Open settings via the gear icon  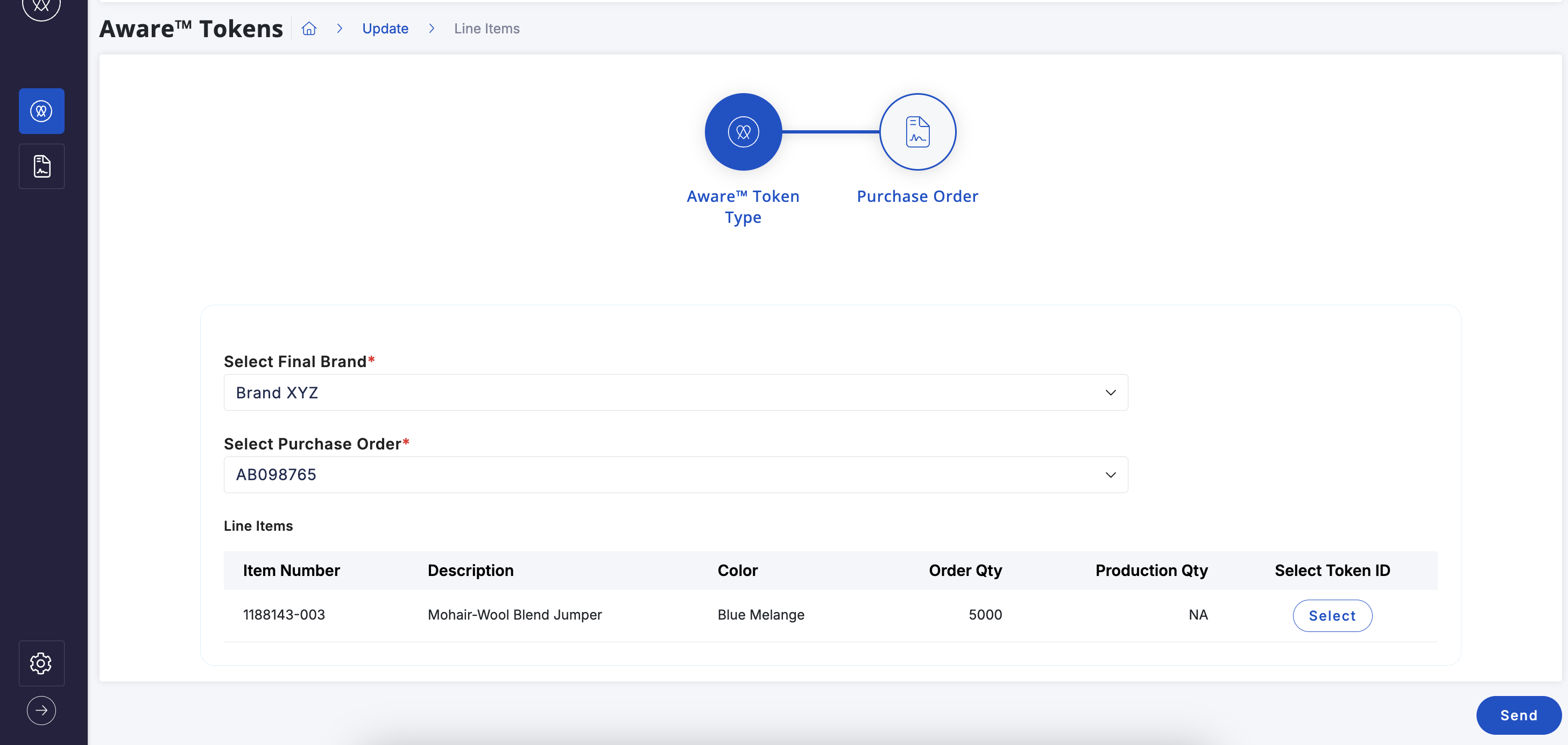pos(41,663)
